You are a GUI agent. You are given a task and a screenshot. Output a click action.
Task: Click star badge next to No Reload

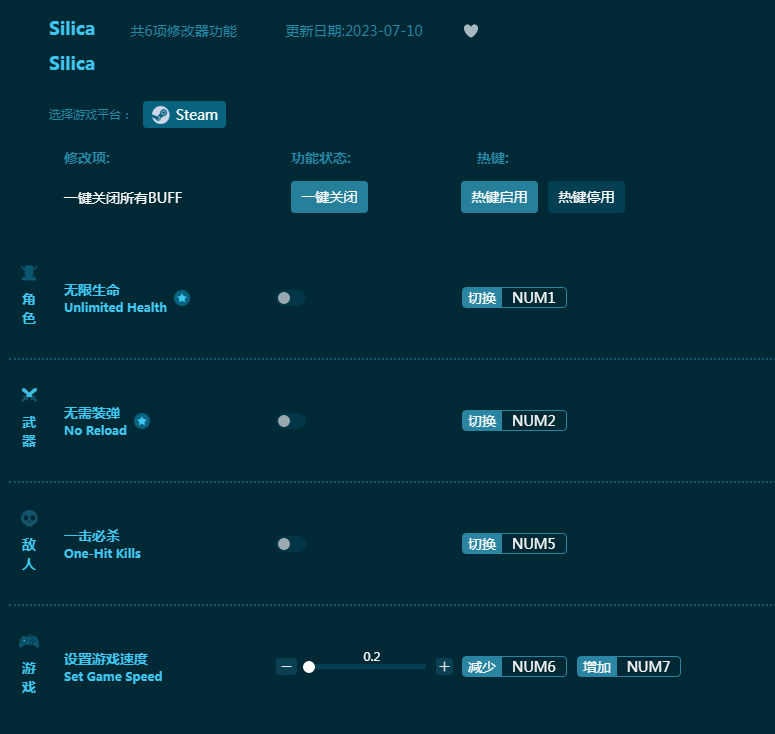coord(142,421)
